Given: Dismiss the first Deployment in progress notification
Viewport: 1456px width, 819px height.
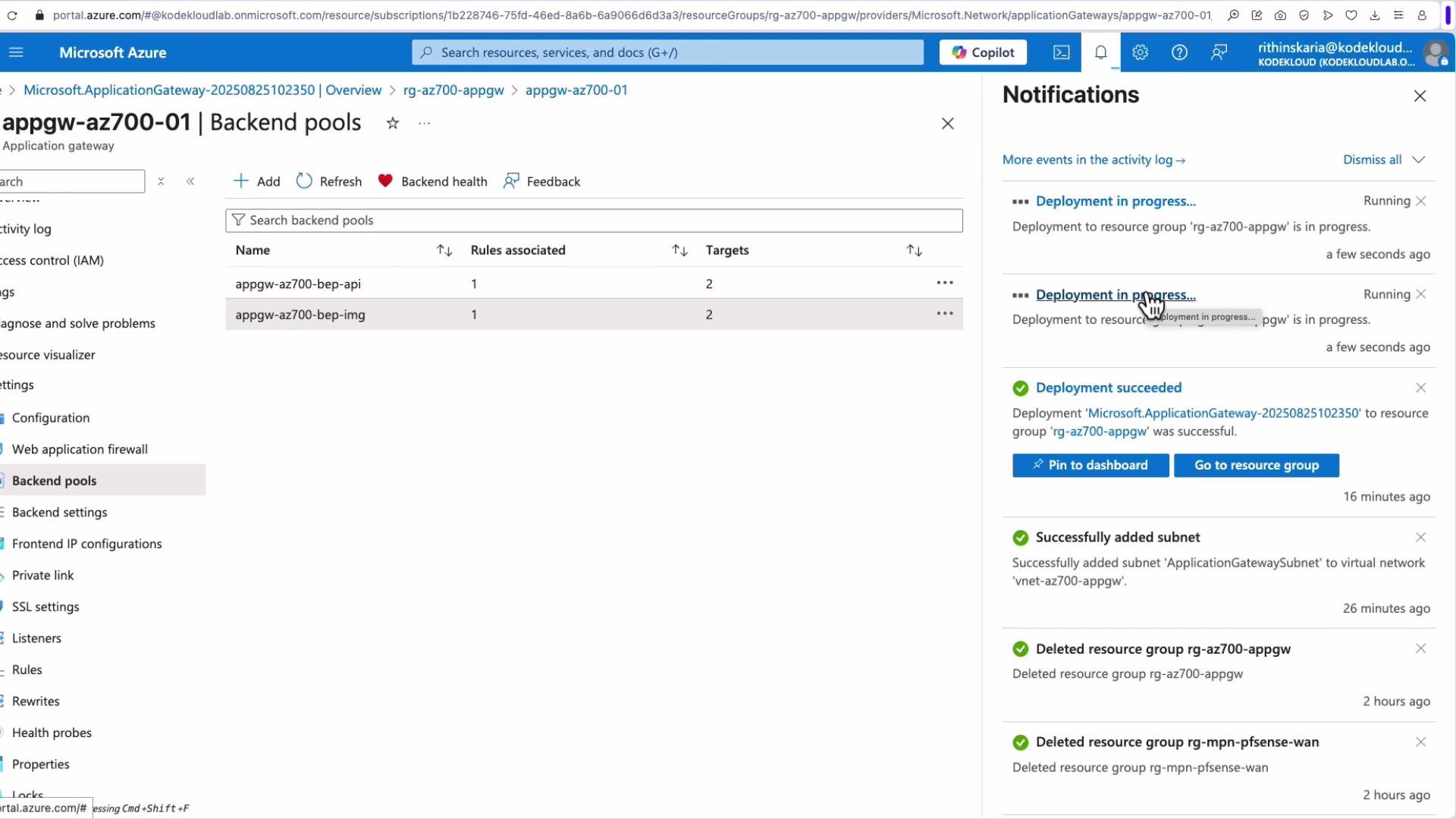Looking at the screenshot, I should (x=1421, y=201).
